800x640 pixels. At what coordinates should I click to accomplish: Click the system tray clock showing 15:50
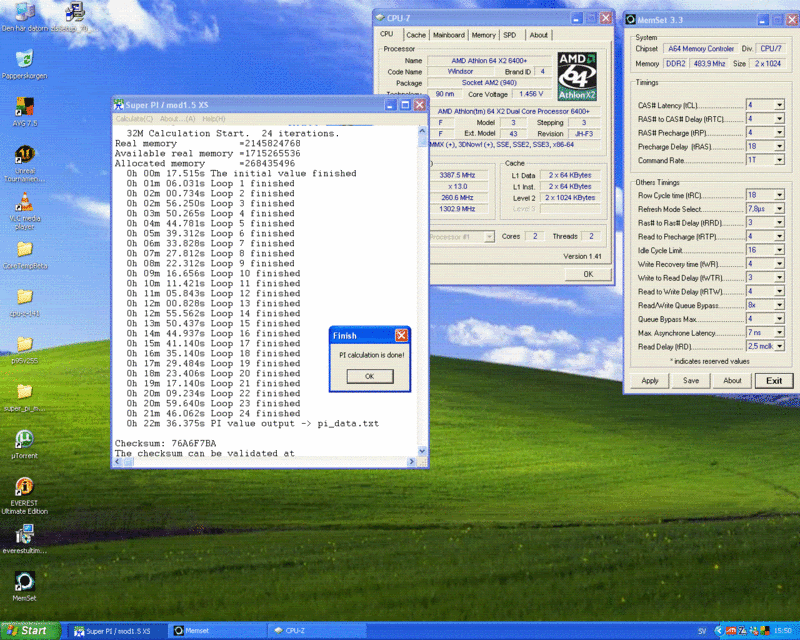tap(783, 631)
